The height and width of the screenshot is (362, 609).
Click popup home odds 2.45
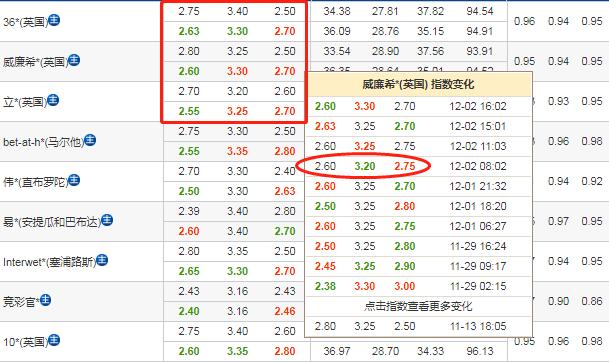pos(325,266)
